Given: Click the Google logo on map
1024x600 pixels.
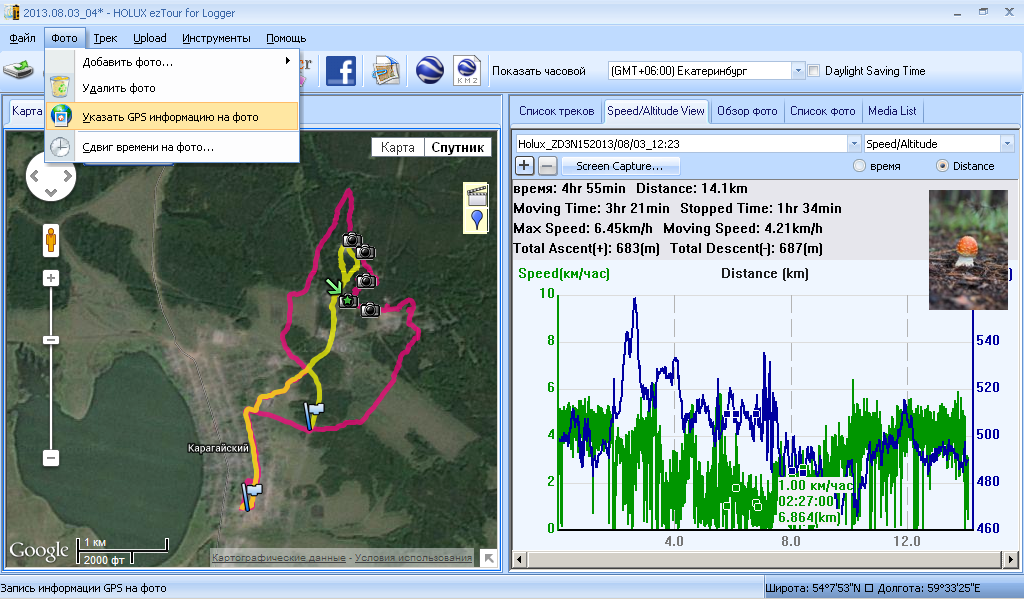Looking at the screenshot, I should tap(39, 551).
